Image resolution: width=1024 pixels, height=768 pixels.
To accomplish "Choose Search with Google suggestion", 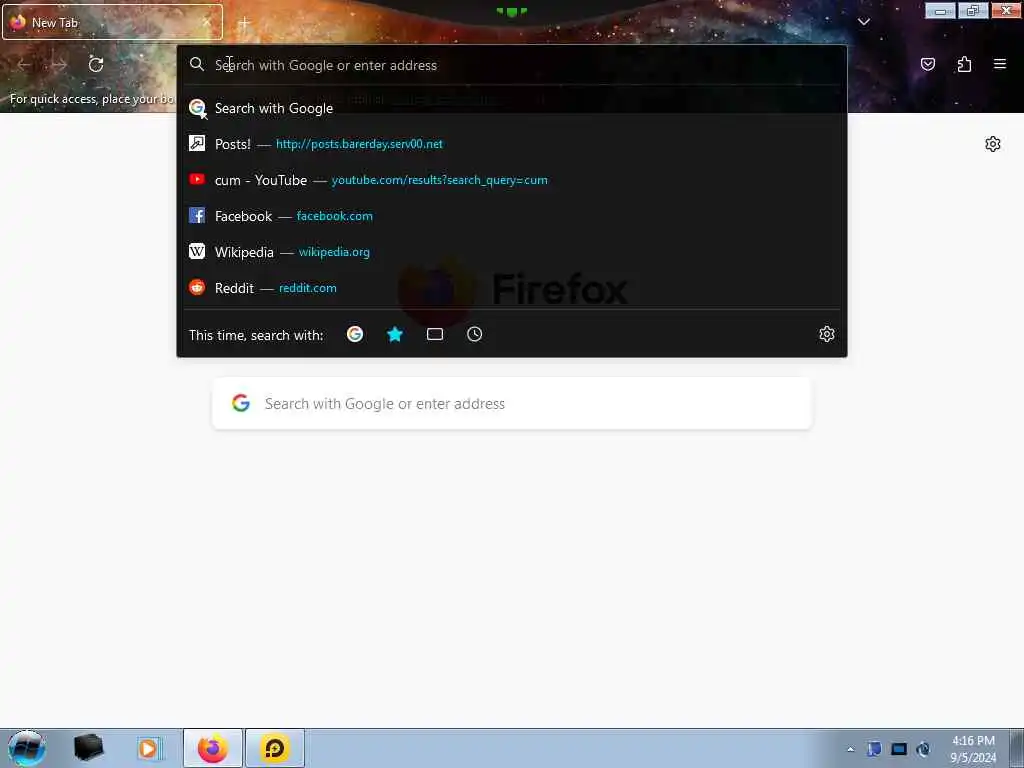I will coord(512,108).
